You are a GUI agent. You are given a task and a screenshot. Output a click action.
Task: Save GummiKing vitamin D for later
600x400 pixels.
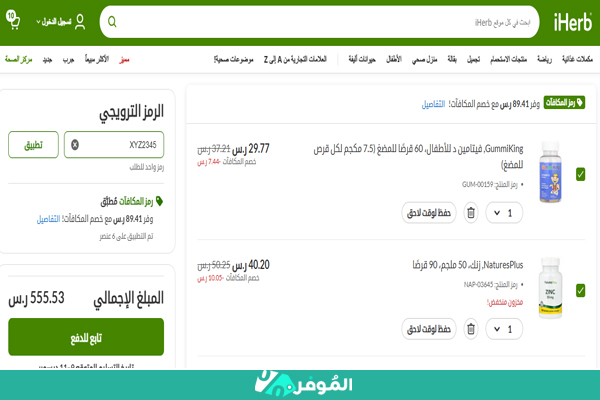click(429, 213)
